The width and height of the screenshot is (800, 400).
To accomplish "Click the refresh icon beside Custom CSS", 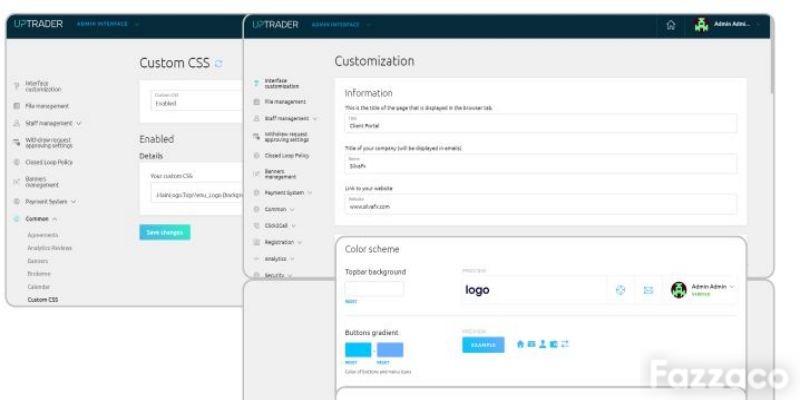I will [218, 63].
